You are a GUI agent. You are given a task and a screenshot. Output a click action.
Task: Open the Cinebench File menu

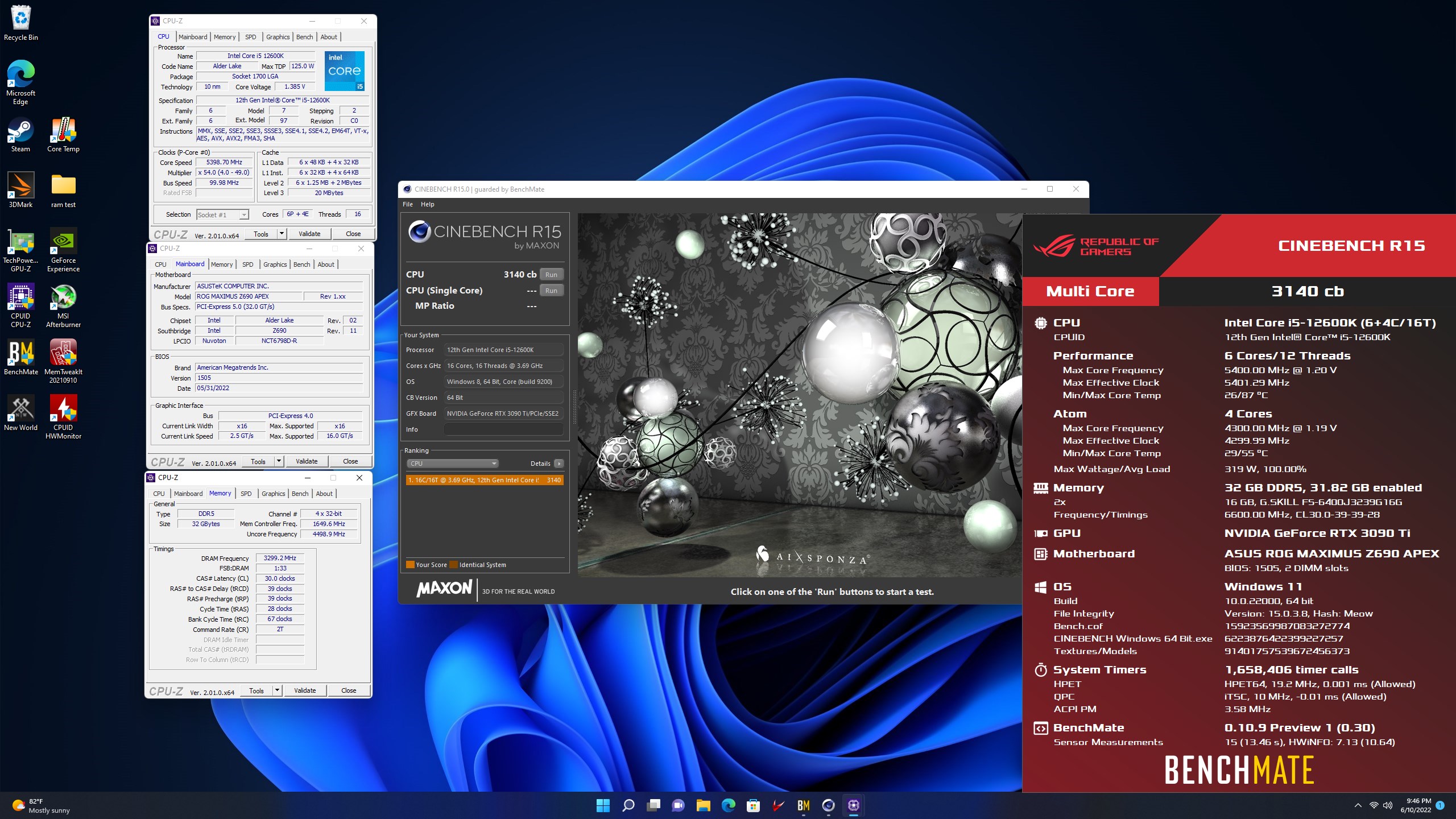pyautogui.click(x=408, y=204)
